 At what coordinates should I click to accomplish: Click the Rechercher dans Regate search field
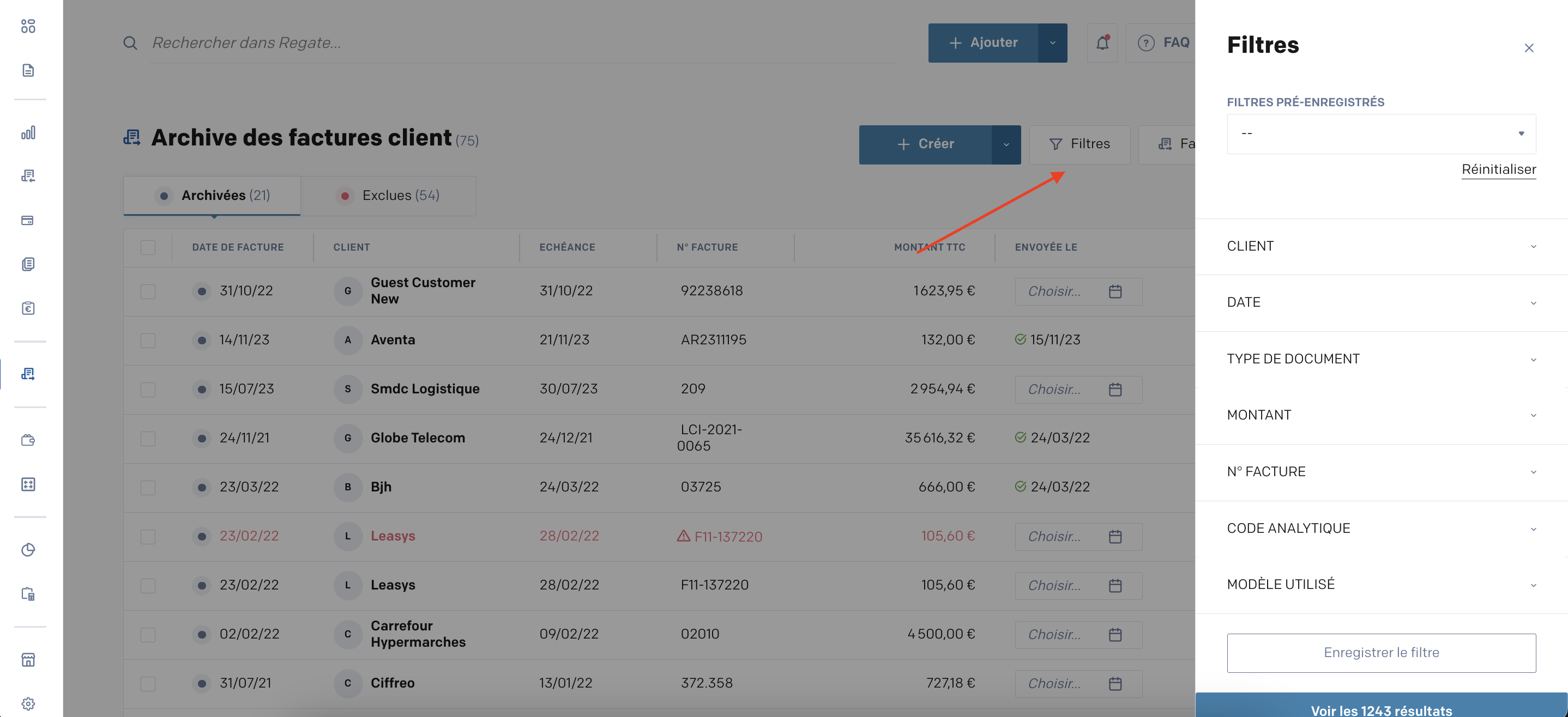[522, 42]
